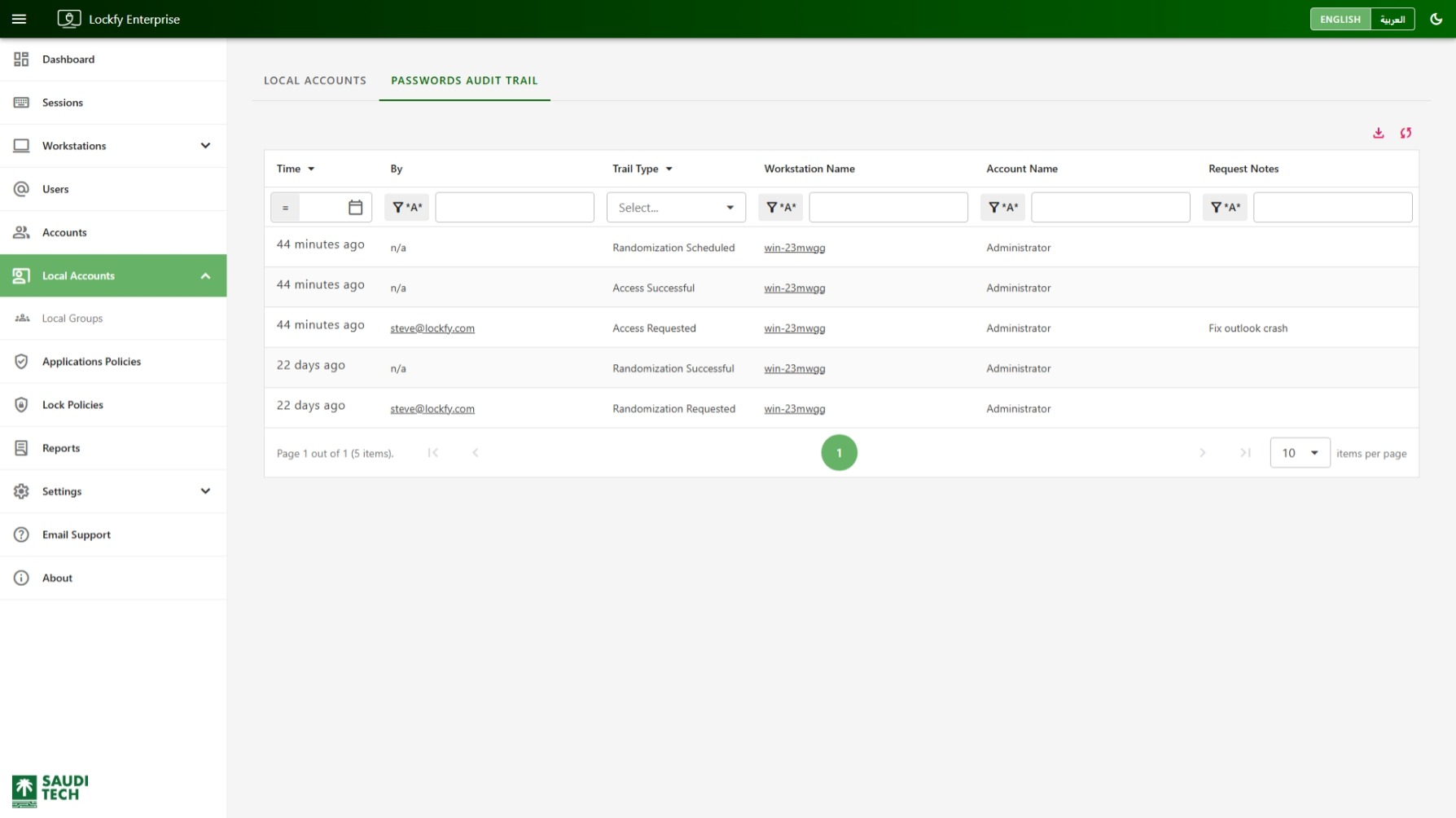Change Request Notes filter operator
The height and width of the screenshot is (818, 1456).
click(x=1225, y=208)
